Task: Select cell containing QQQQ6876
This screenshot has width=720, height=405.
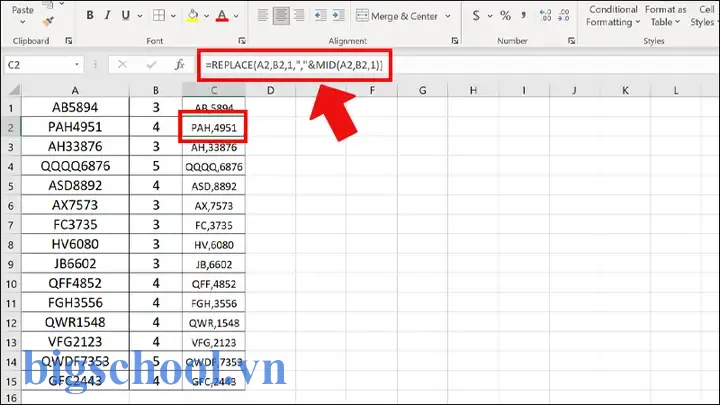Action: [75, 166]
